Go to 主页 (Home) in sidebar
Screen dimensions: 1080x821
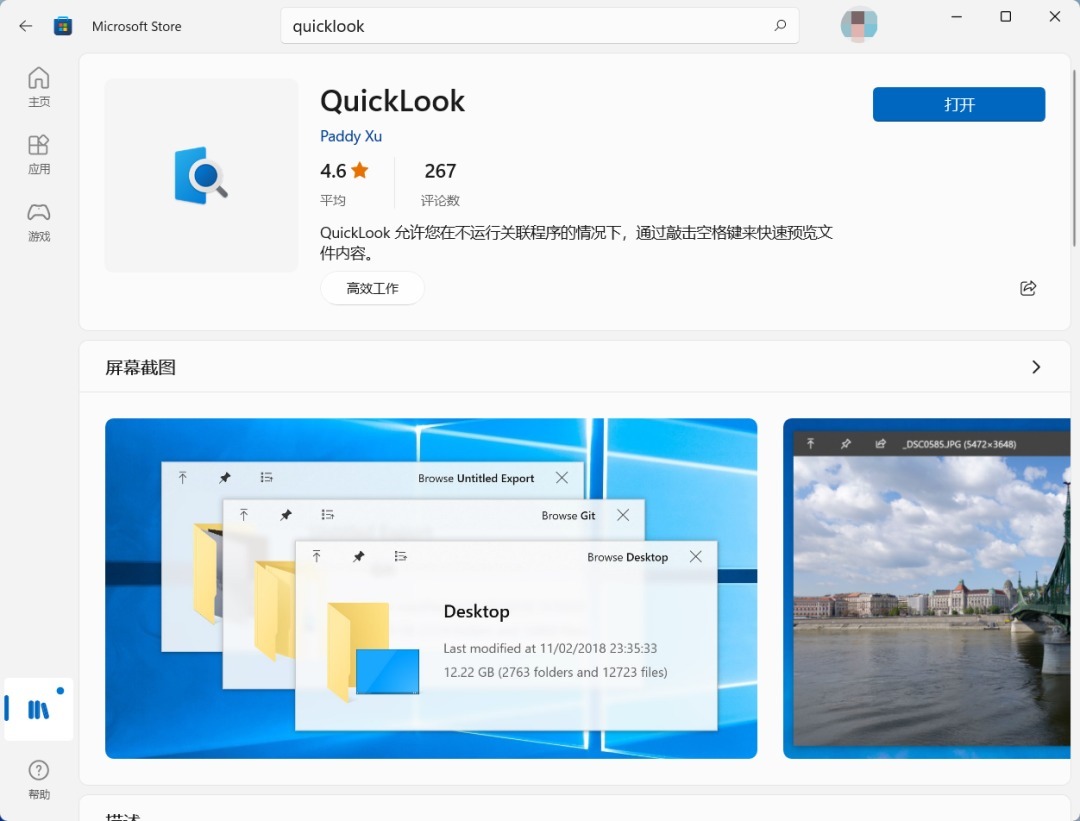coord(39,87)
